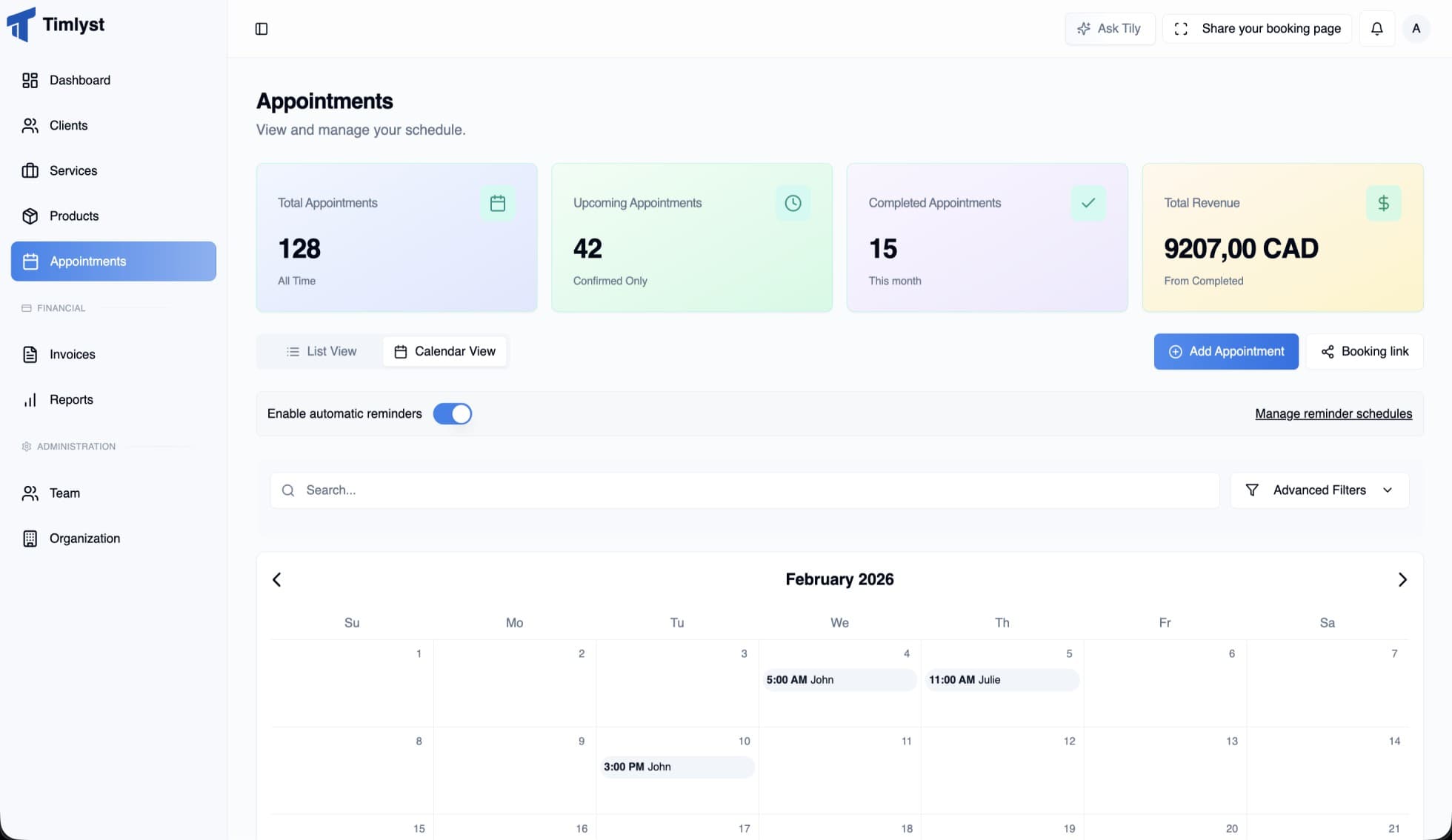Select the Reports chart icon in sidebar
The image size is (1452, 840).
point(30,399)
